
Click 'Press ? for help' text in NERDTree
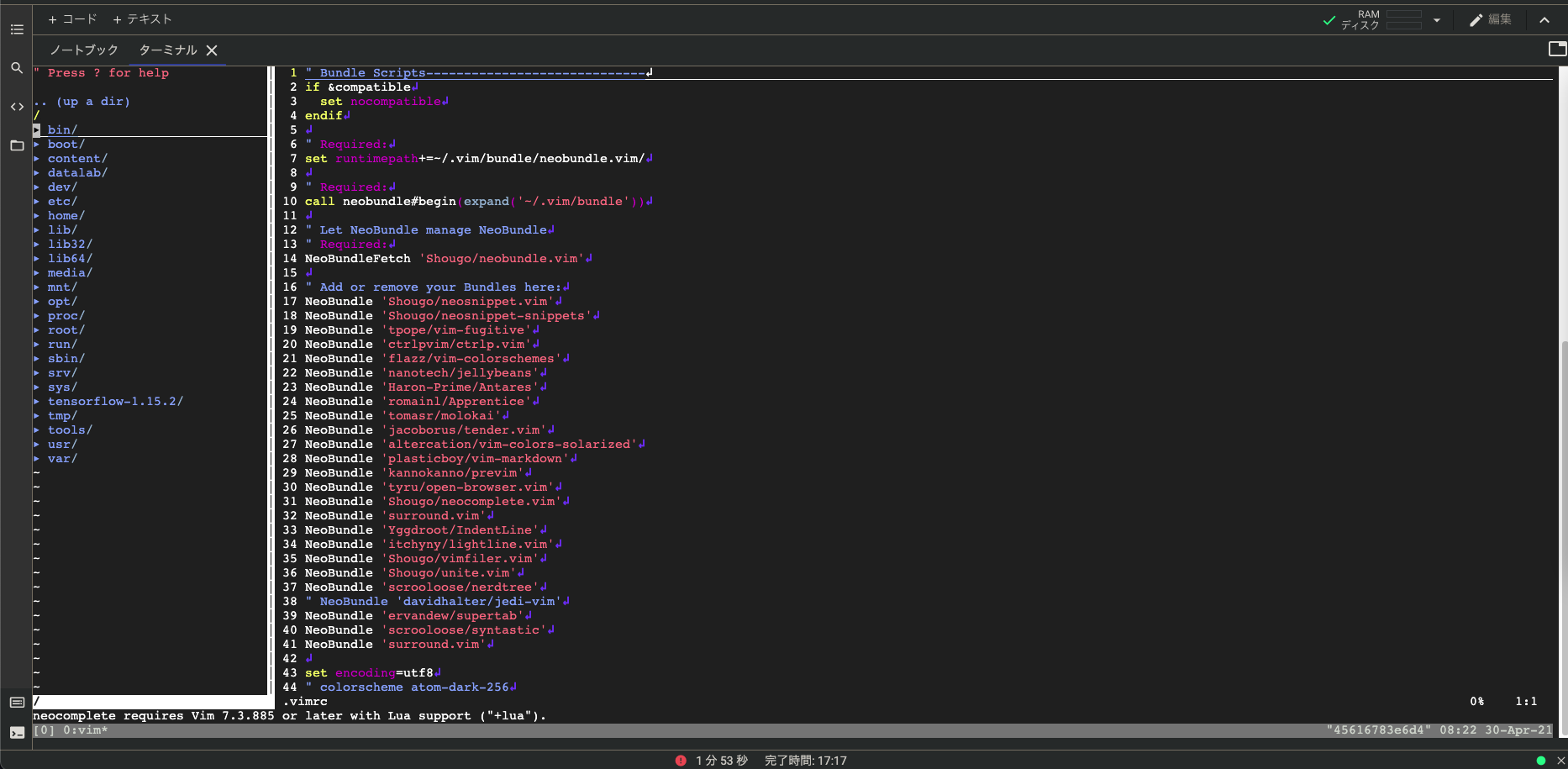[x=108, y=73]
